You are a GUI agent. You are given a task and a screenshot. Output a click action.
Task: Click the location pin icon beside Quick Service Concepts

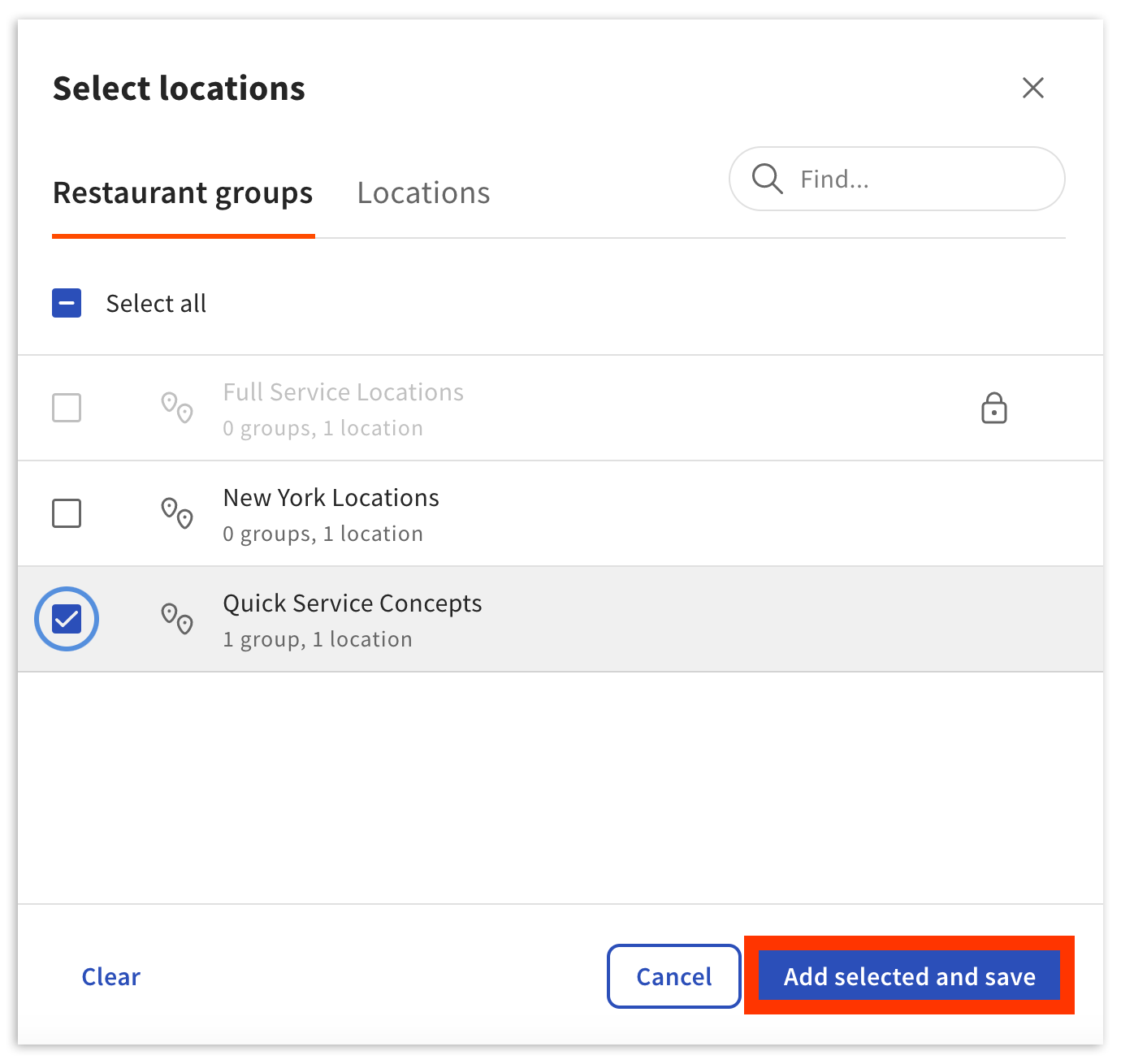(176, 619)
